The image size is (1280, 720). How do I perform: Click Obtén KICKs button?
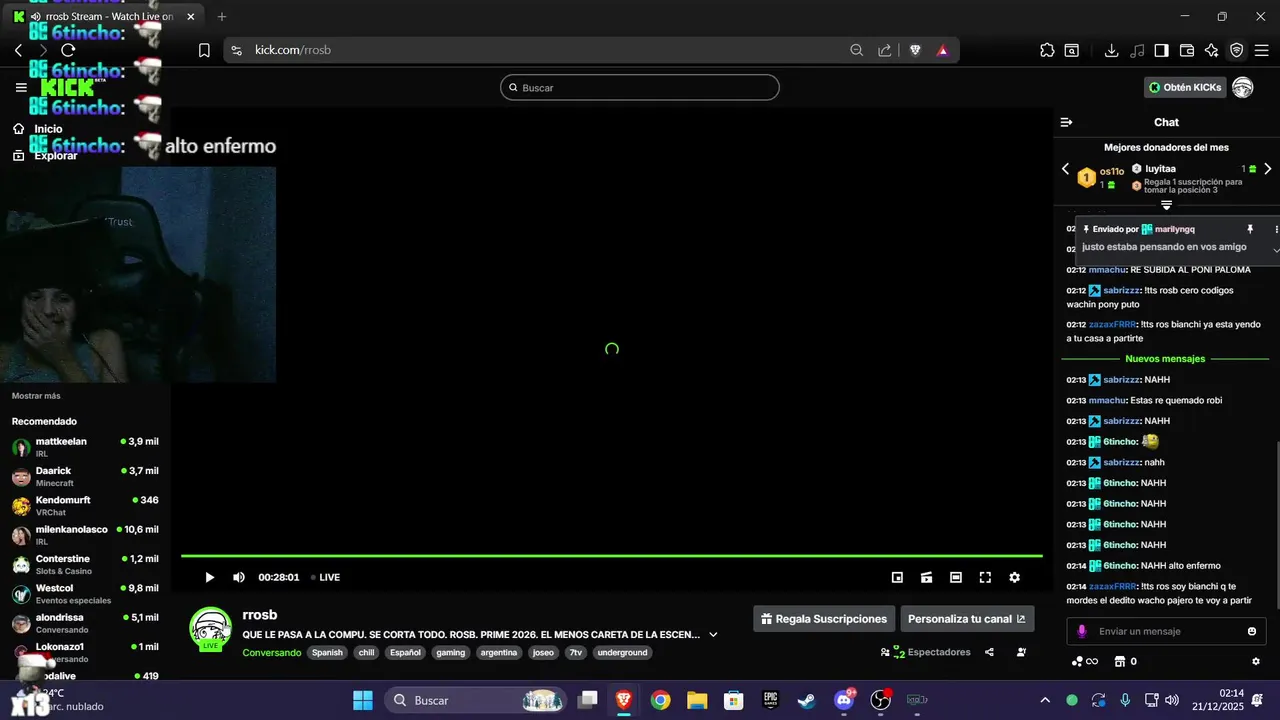point(1185,87)
